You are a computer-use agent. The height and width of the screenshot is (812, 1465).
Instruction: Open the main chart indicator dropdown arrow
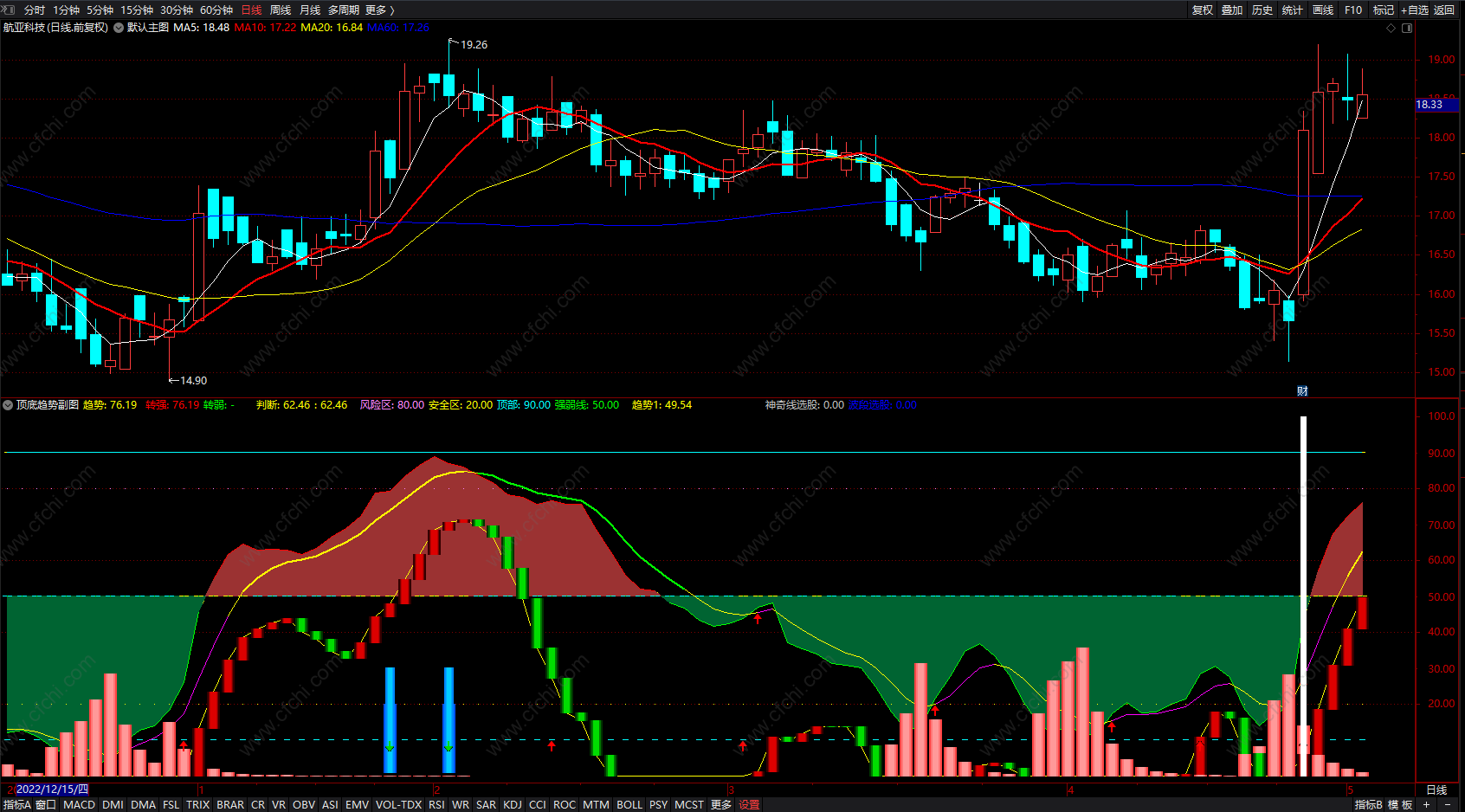click(x=119, y=28)
